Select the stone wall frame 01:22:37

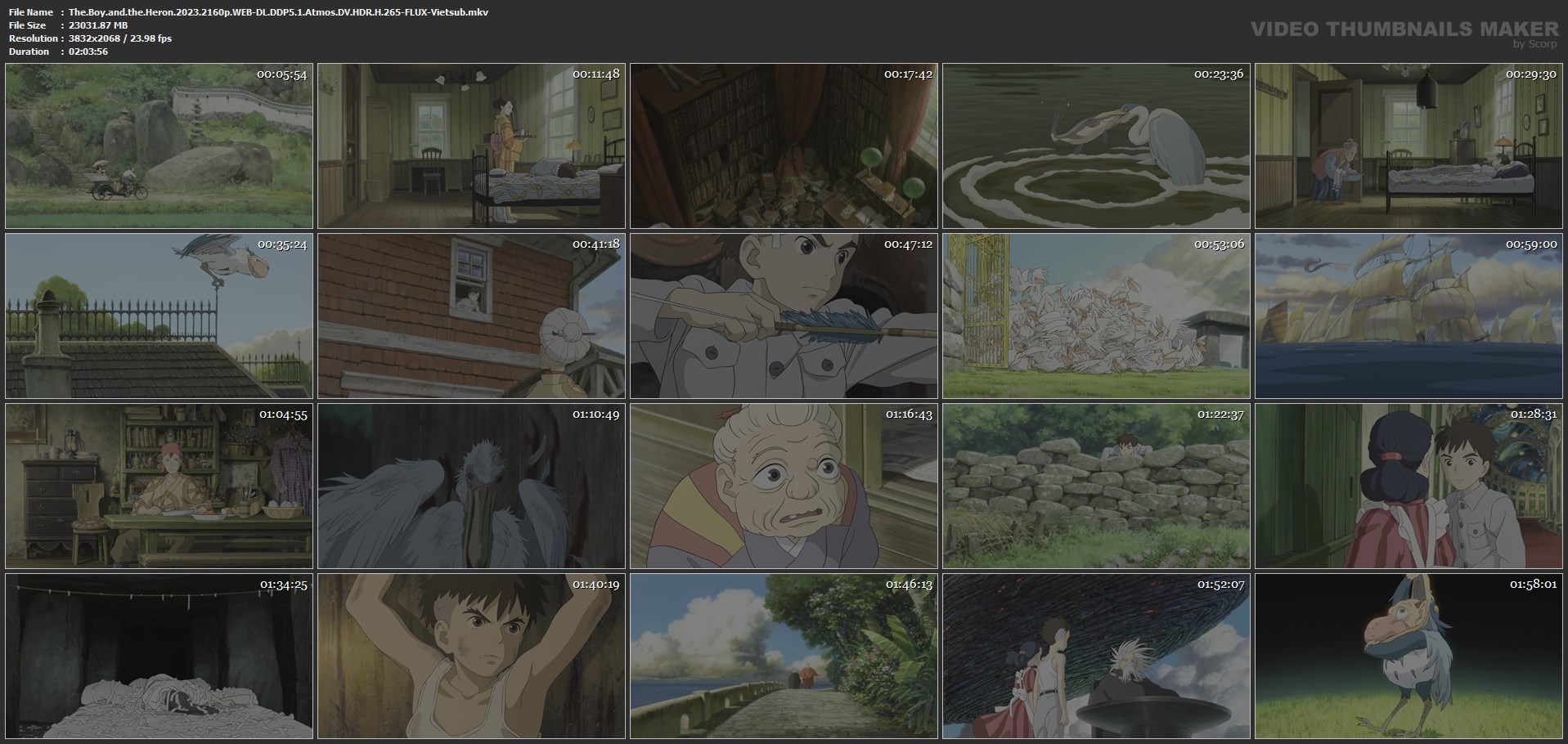pos(1096,486)
